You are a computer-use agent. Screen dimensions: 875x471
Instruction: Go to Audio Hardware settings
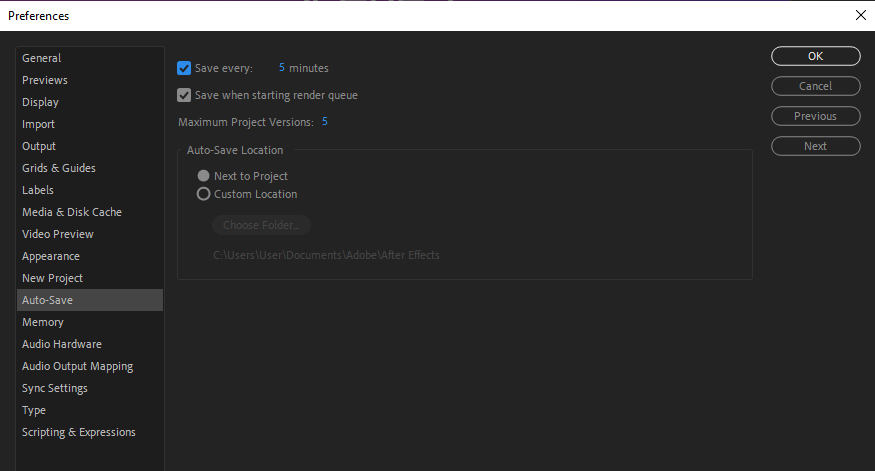[x=89, y=344]
